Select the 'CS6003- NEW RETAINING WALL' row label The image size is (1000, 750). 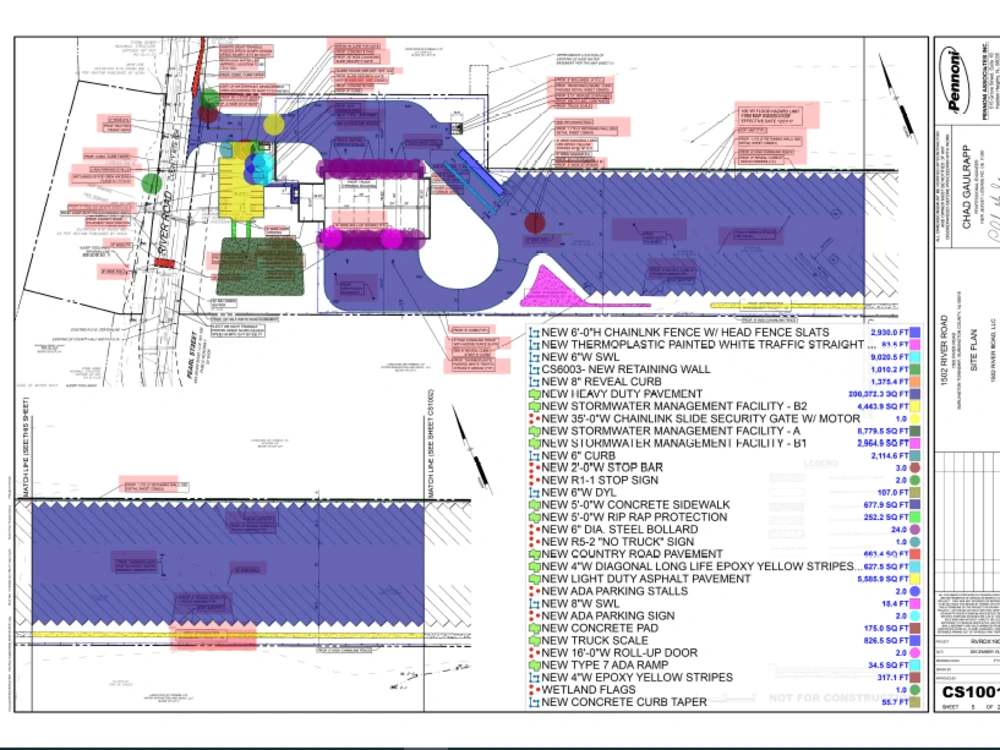tap(626, 369)
